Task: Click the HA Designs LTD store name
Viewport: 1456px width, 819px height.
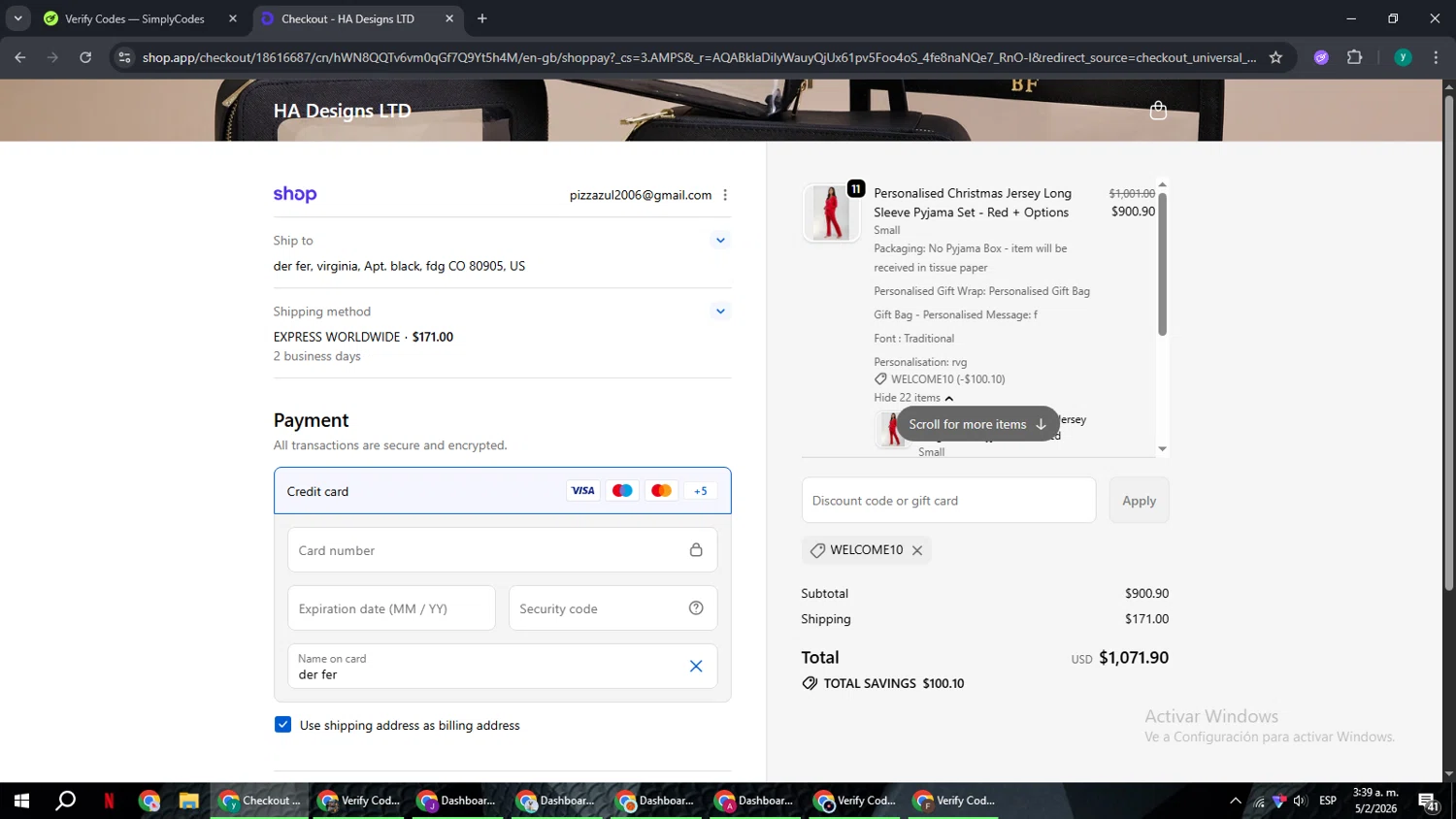Action: click(342, 111)
